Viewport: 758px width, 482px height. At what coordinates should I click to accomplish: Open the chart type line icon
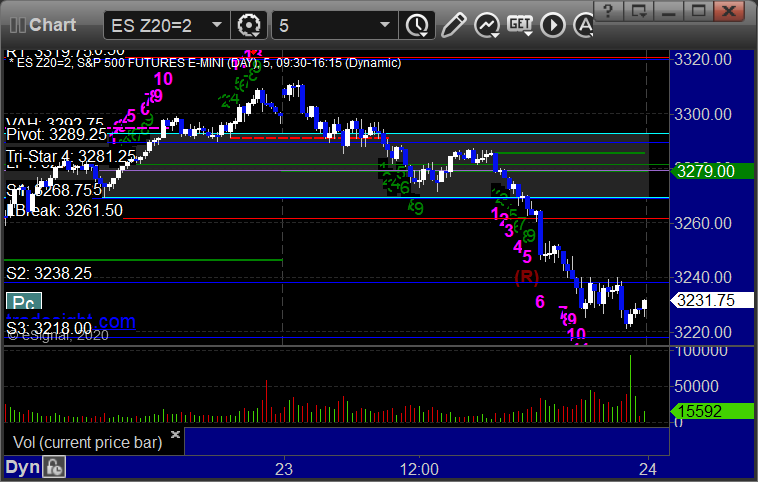486,25
